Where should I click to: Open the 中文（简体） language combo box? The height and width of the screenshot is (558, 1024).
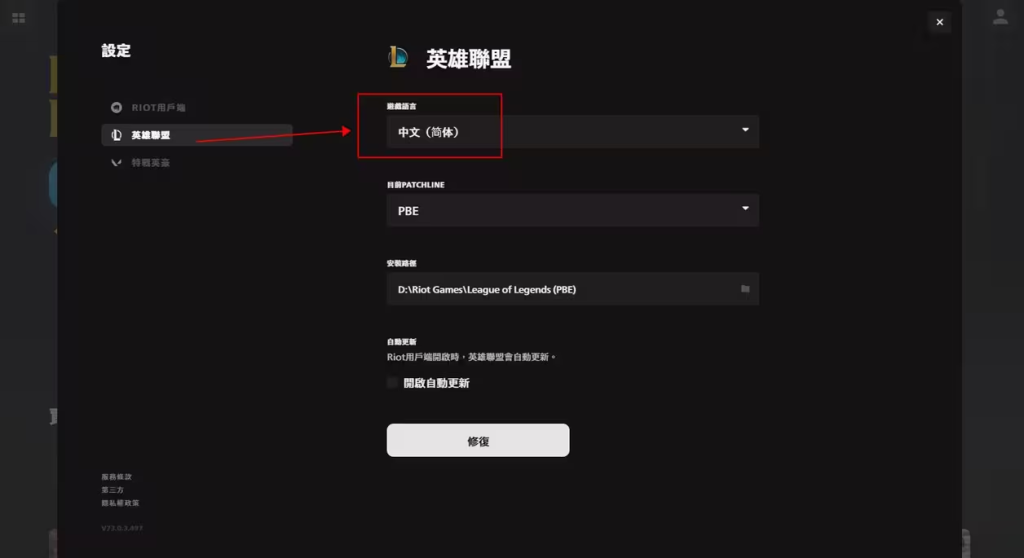[573, 131]
